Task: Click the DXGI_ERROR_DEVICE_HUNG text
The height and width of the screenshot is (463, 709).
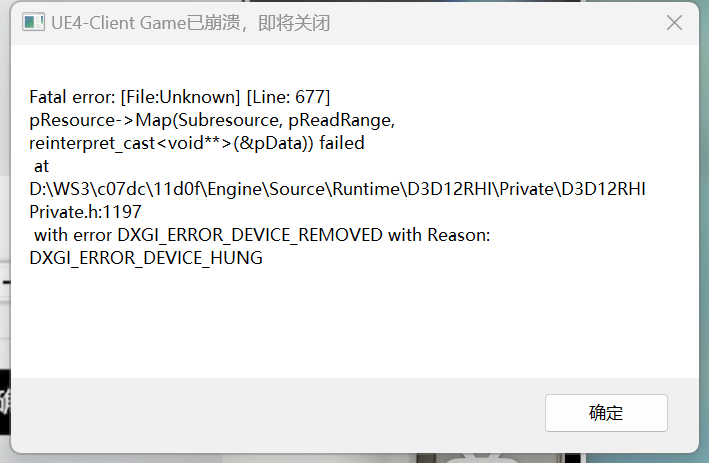Action: click(x=146, y=258)
